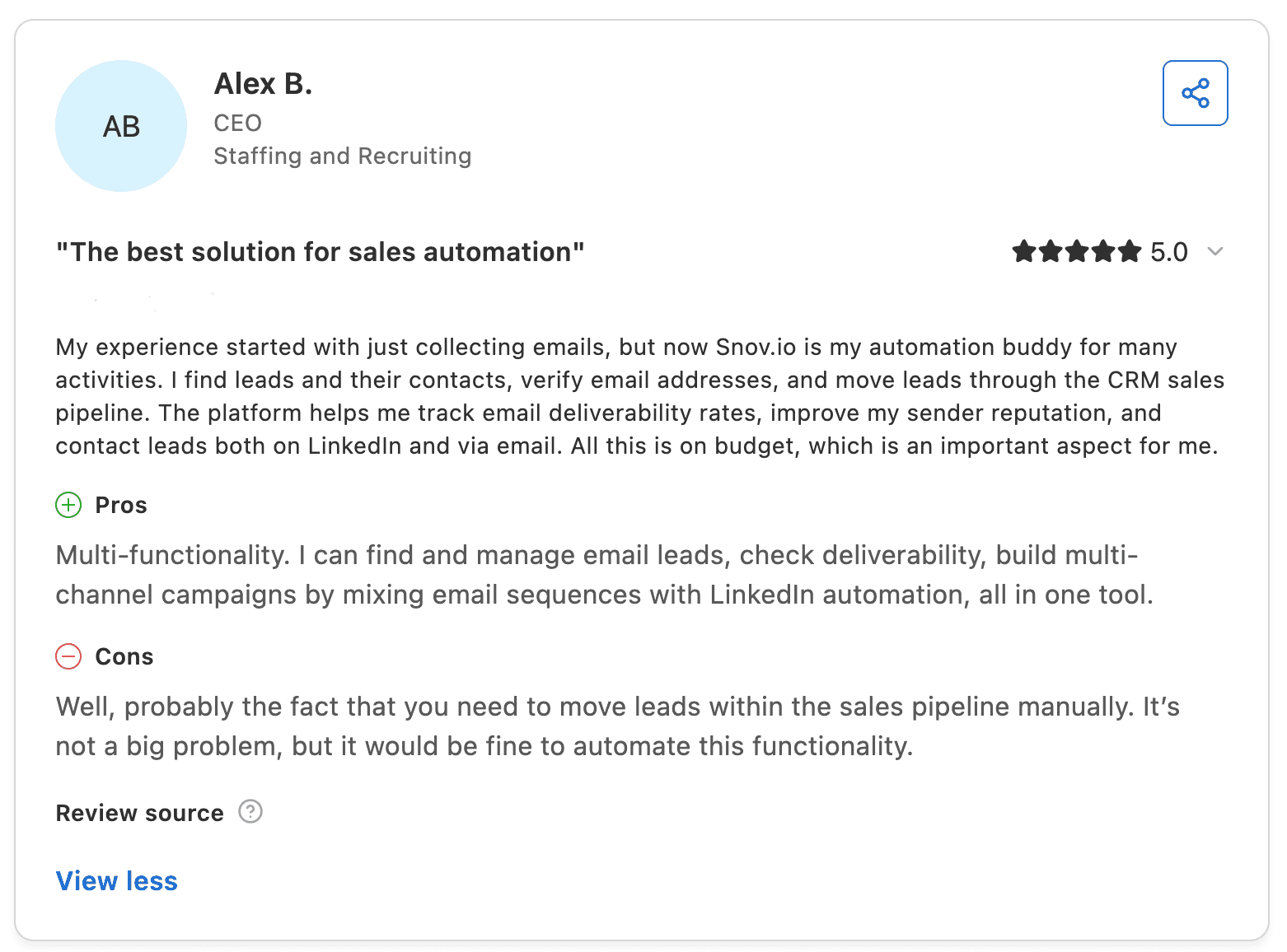Click the Review source help icon

[250, 812]
